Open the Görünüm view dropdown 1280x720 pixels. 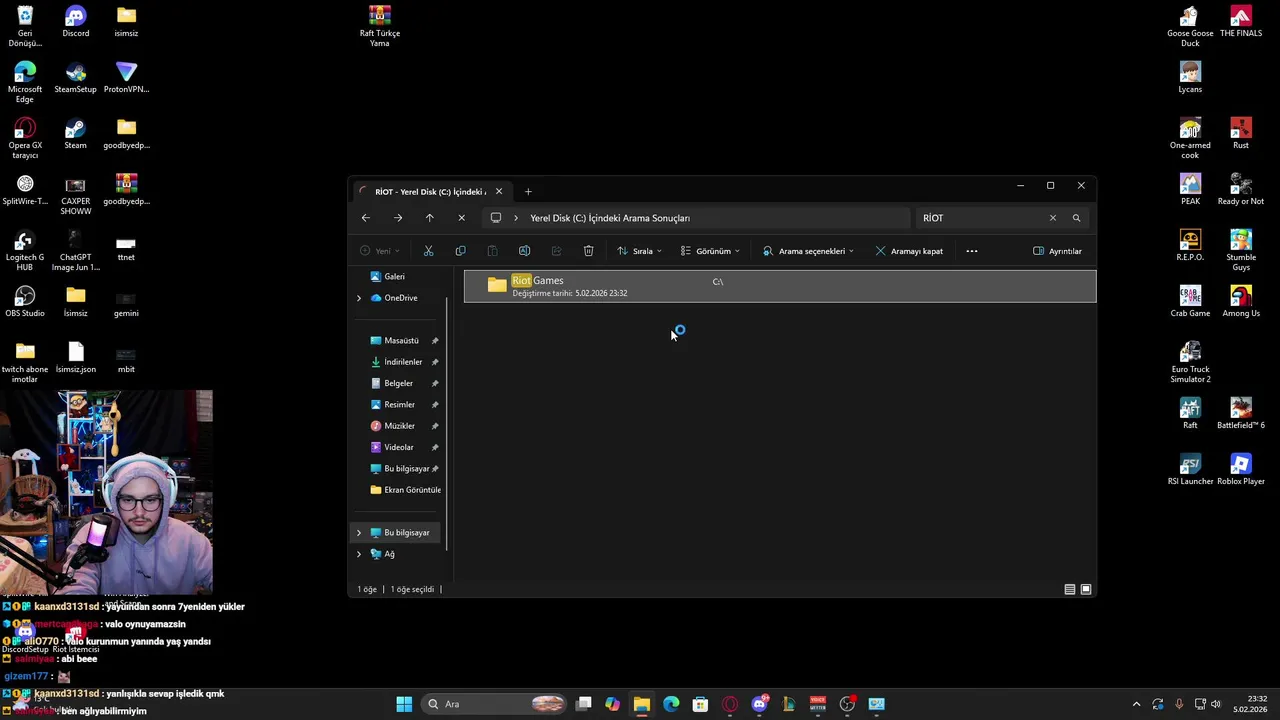[x=710, y=251]
